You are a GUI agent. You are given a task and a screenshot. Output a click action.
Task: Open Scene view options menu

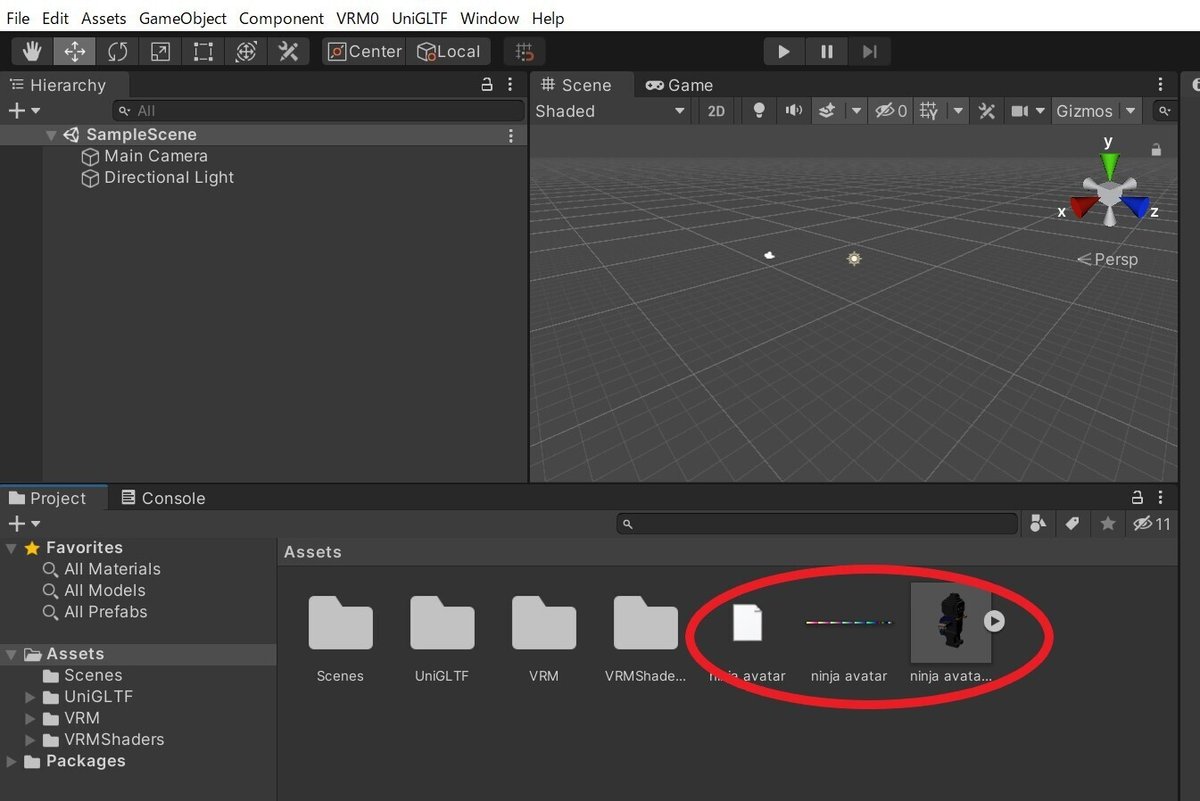(x=1160, y=85)
